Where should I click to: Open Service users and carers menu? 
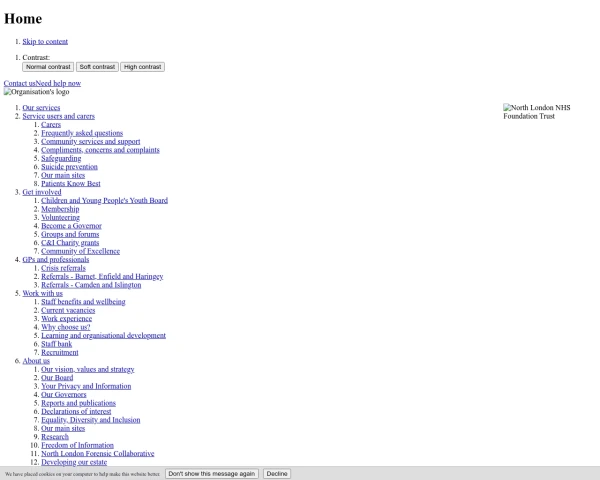tap(59, 116)
